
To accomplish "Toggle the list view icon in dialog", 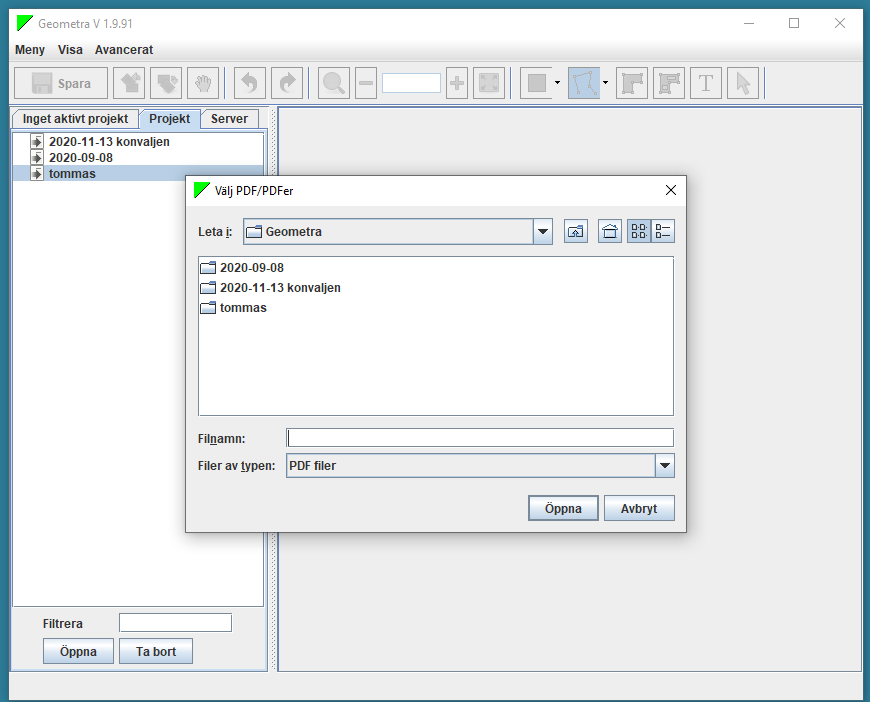I will click(639, 231).
